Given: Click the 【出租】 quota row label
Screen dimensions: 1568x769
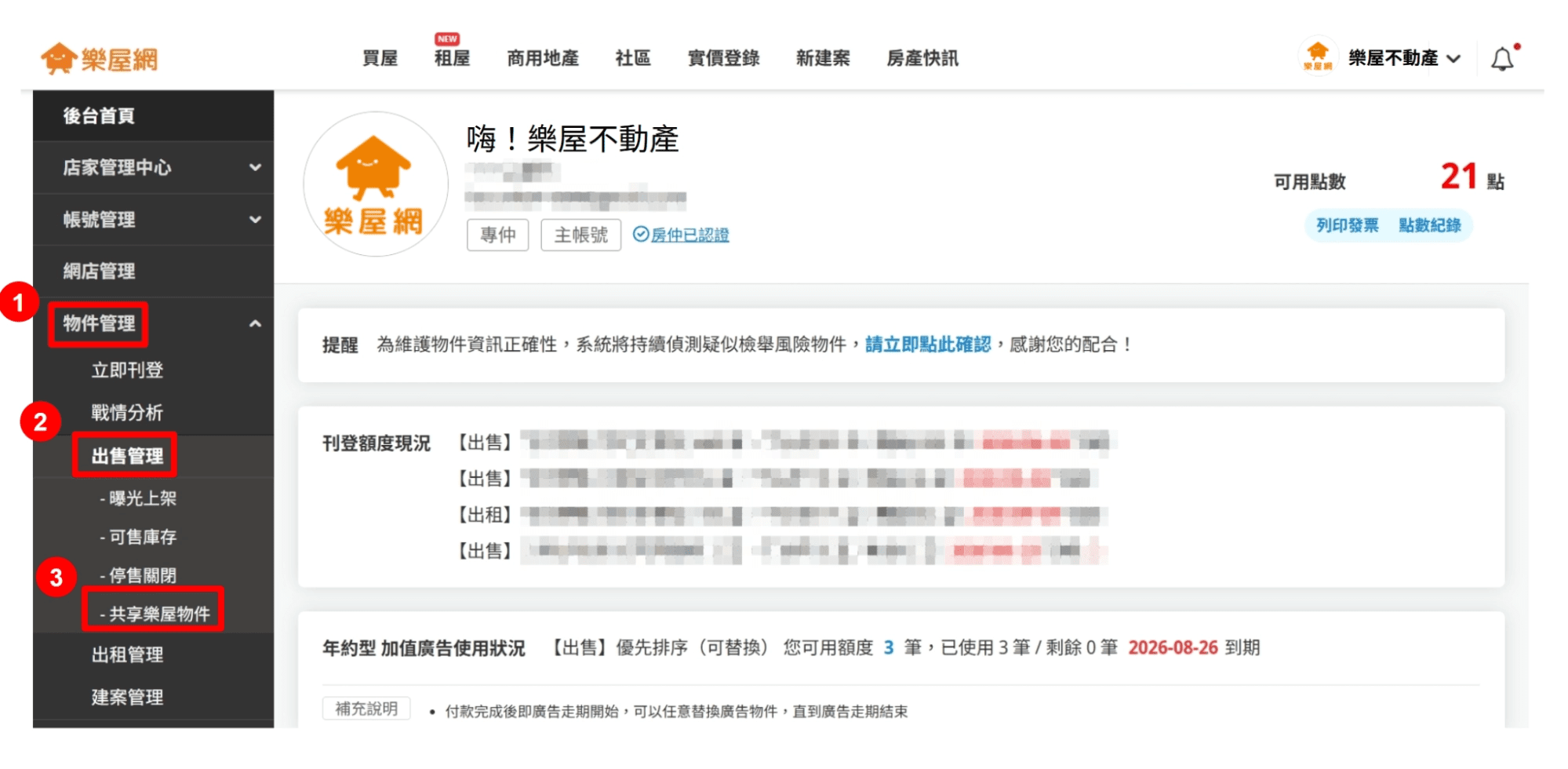Looking at the screenshot, I should tap(484, 515).
